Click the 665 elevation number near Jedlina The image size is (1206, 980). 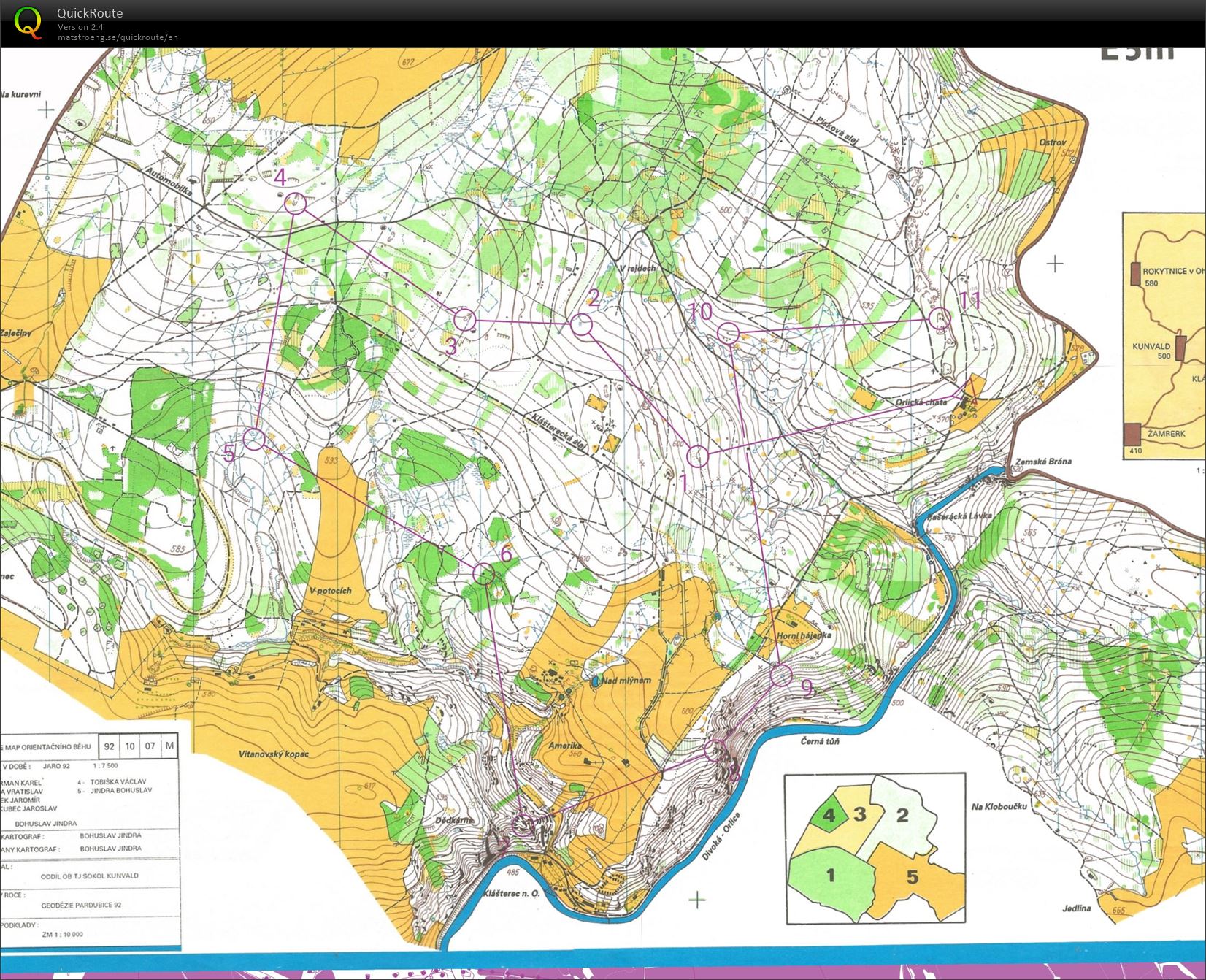tap(1118, 911)
